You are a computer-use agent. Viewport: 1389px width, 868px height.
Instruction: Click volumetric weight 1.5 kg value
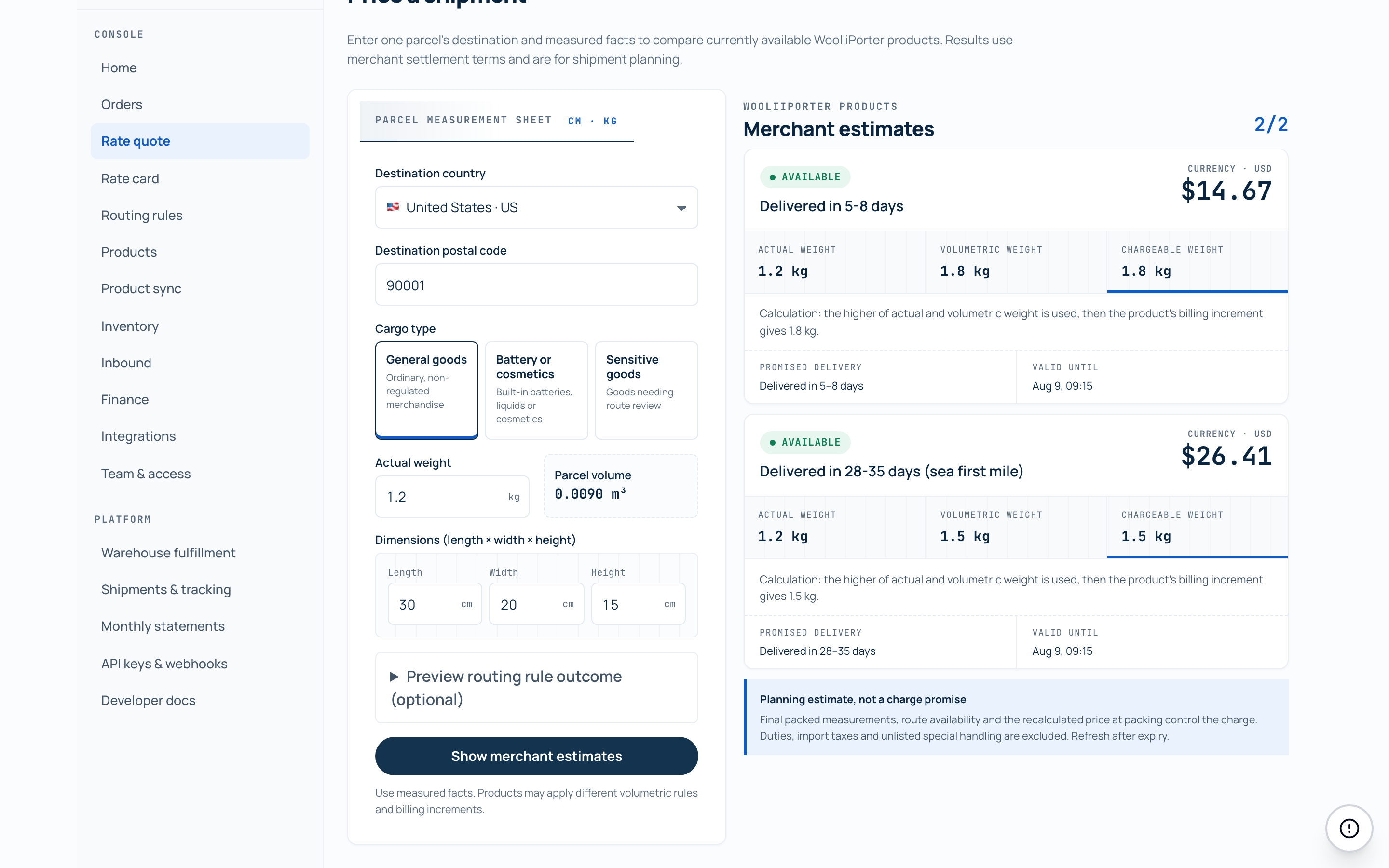coord(965,536)
